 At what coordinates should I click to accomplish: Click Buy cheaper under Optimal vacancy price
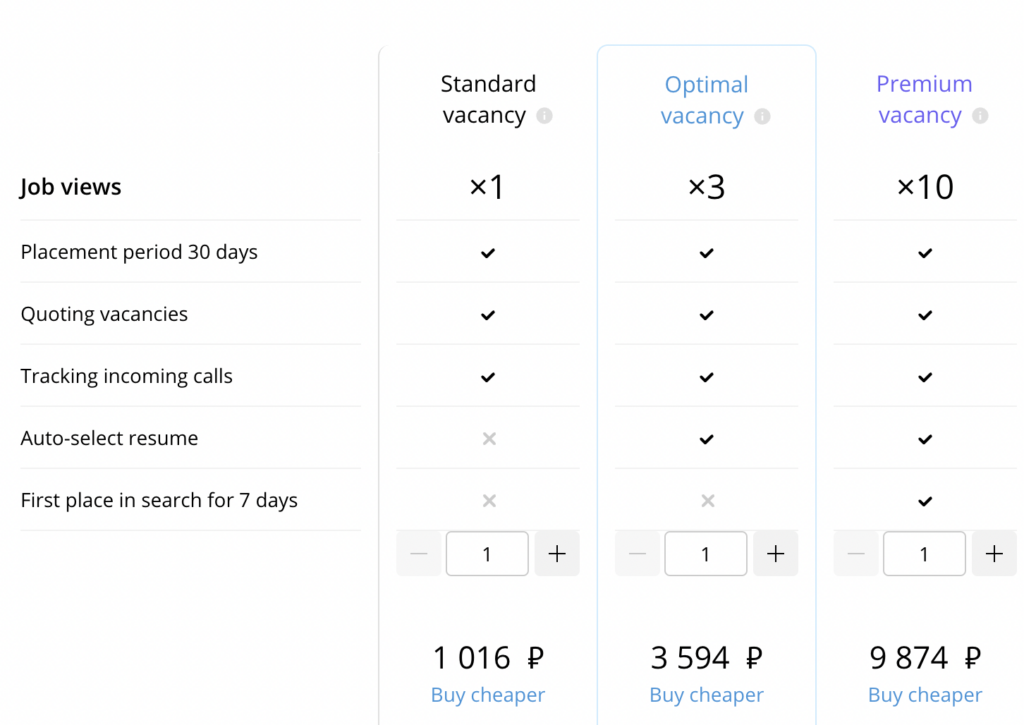[x=706, y=695]
